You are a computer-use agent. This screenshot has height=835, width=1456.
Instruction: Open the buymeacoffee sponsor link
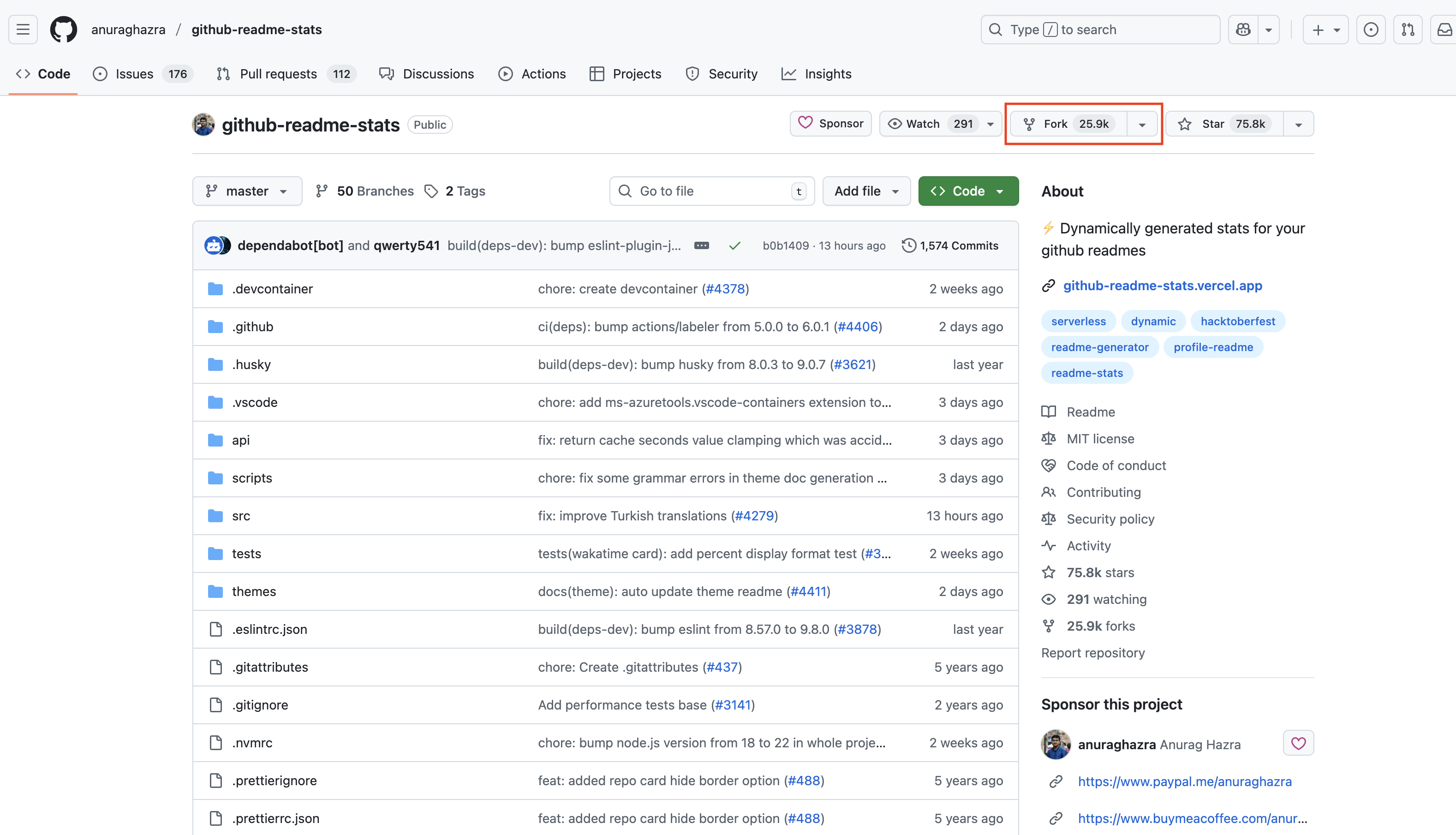1192,818
